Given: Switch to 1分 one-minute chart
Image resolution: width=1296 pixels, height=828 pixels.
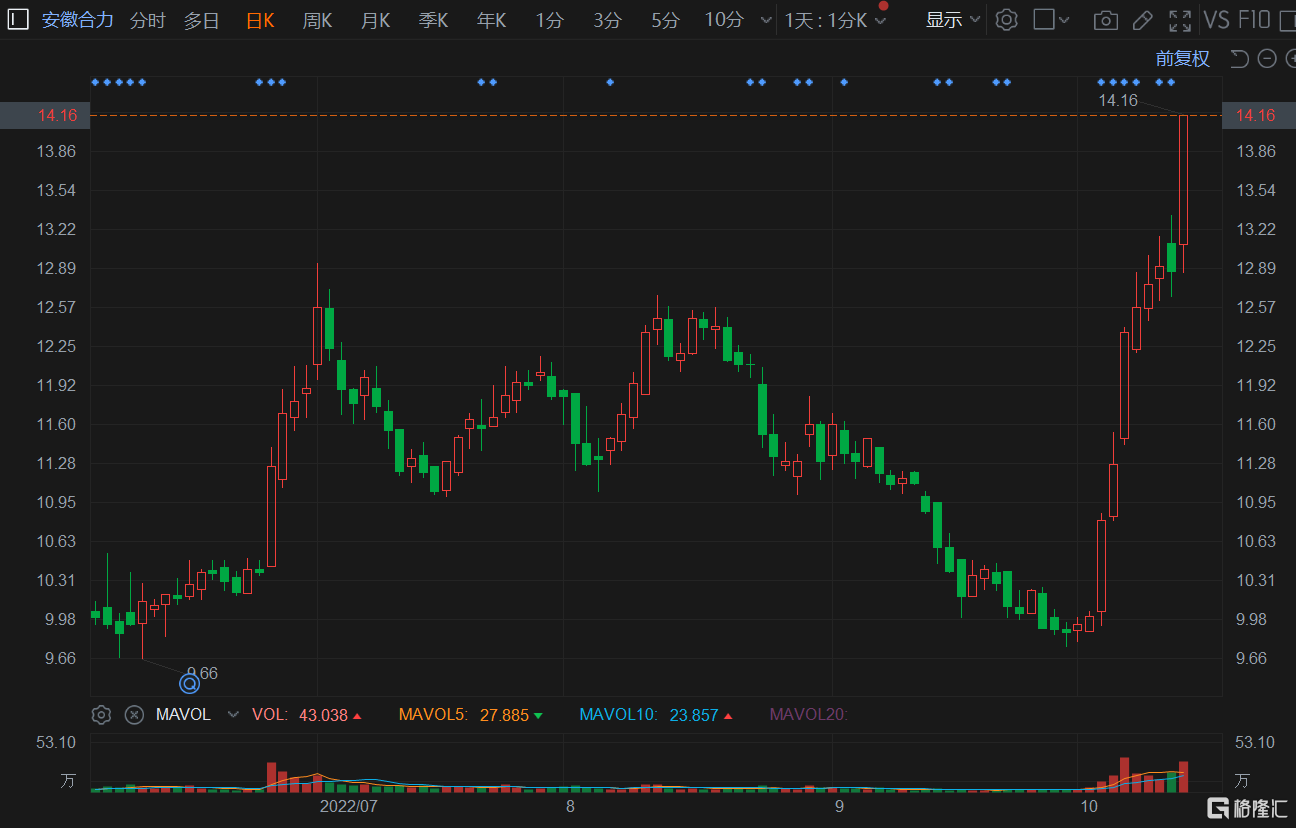Looking at the screenshot, I should pyautogui.click(x=549, y=20).
